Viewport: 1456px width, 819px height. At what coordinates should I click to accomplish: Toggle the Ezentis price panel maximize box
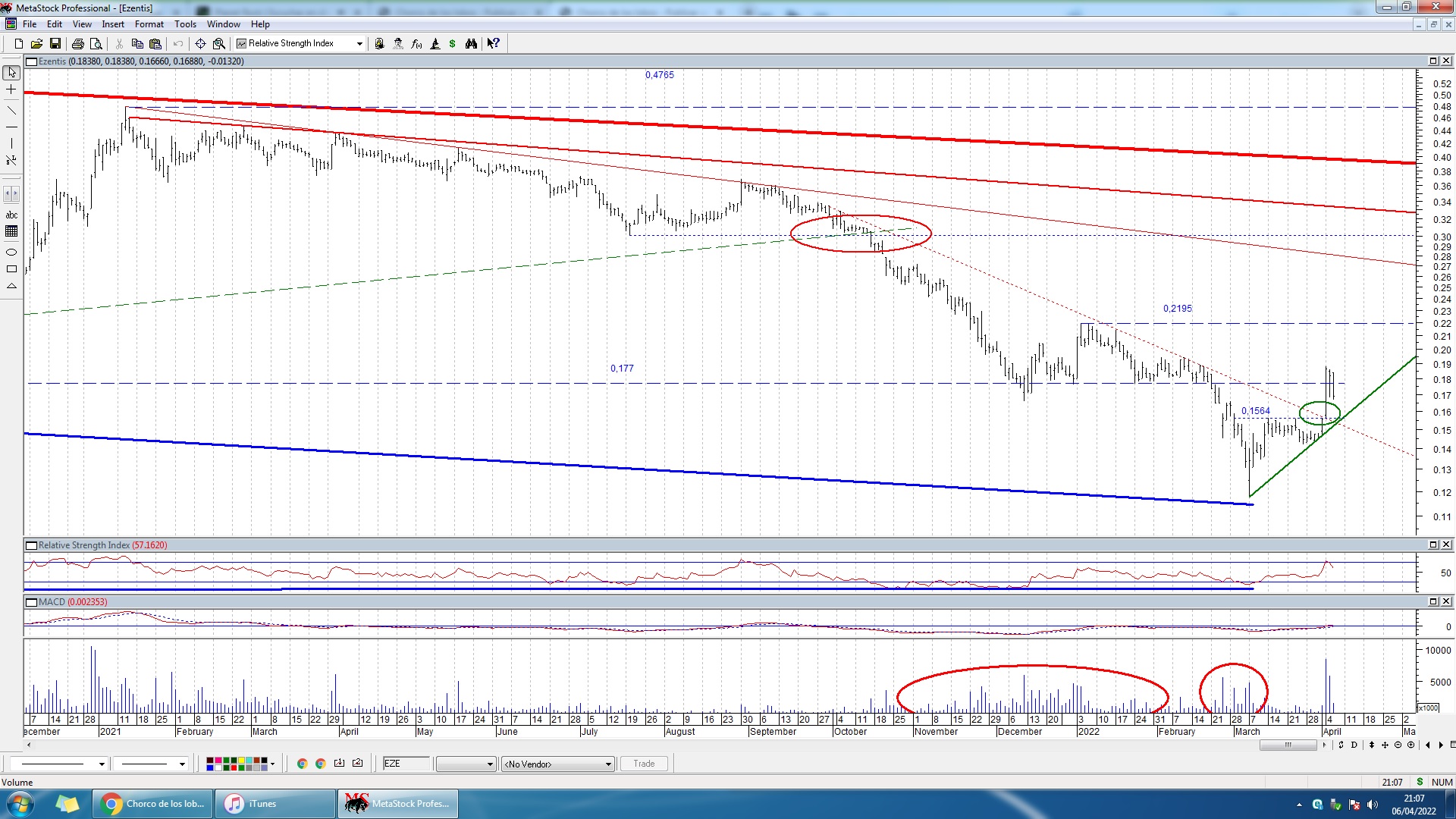[1433, 61]
